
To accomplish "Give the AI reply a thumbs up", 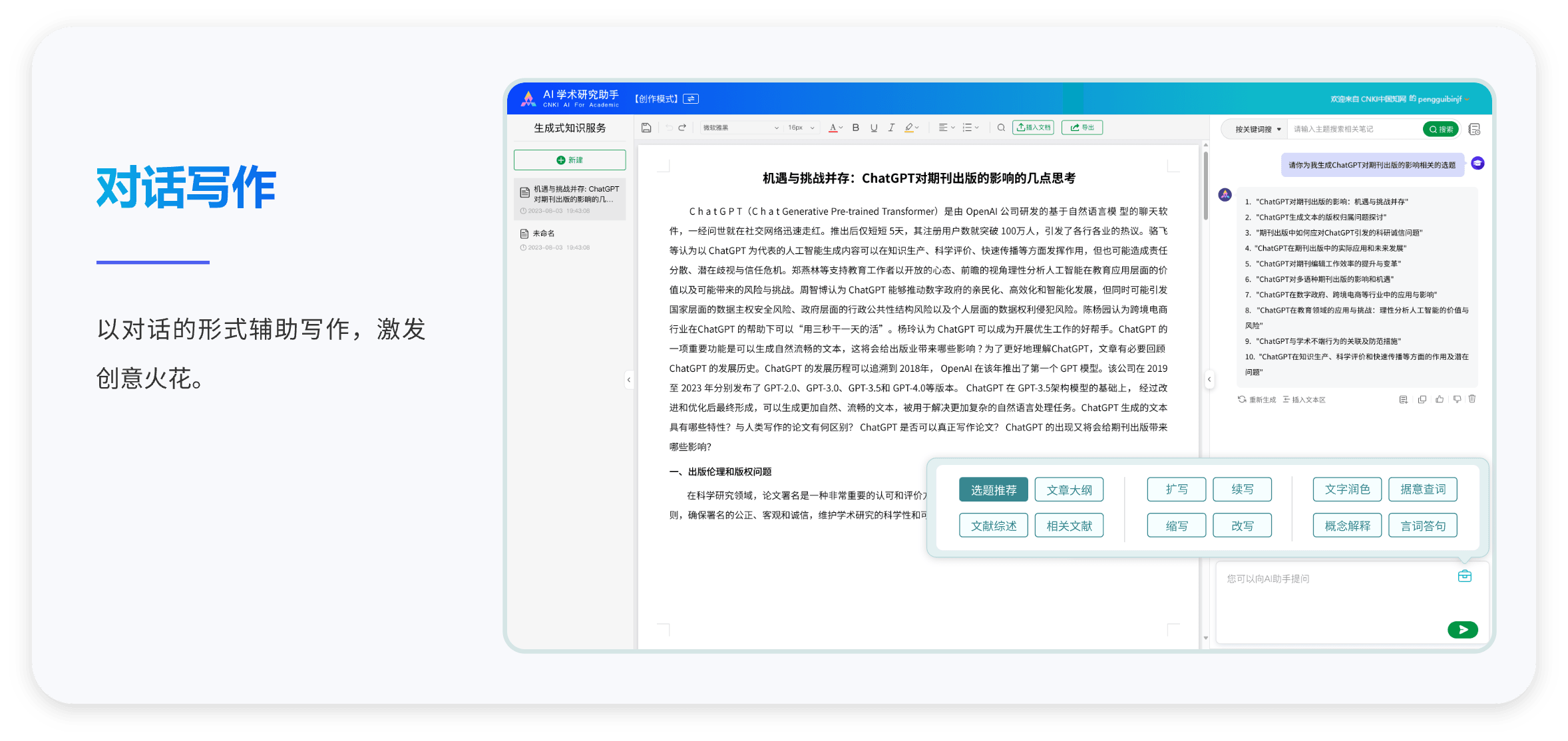I will coord(1440,400).
